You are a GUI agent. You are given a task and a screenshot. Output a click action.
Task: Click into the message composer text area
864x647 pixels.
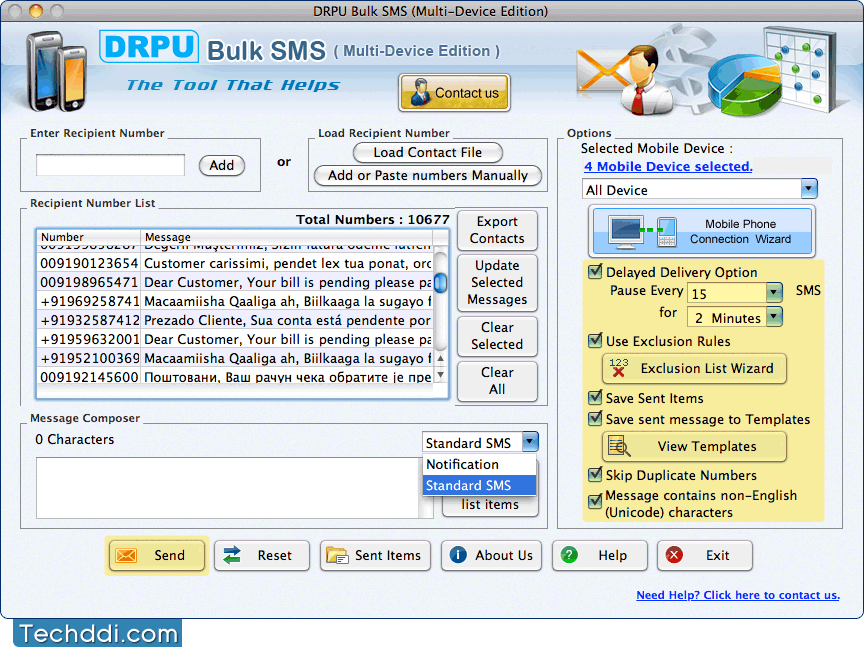tap(228, 488)
